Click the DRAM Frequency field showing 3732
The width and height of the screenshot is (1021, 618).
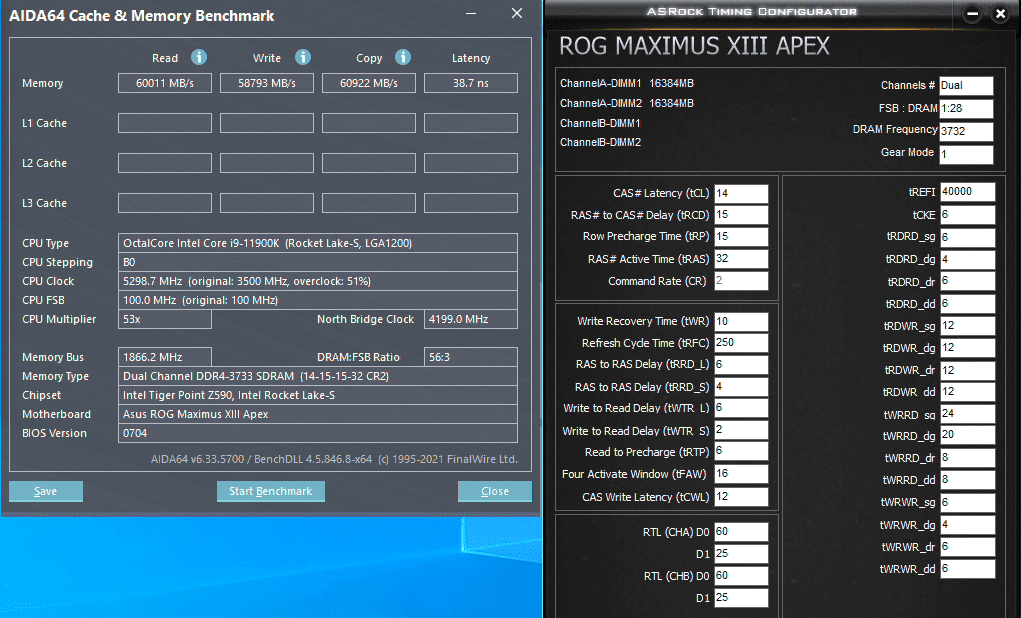(x=966, y=131)
